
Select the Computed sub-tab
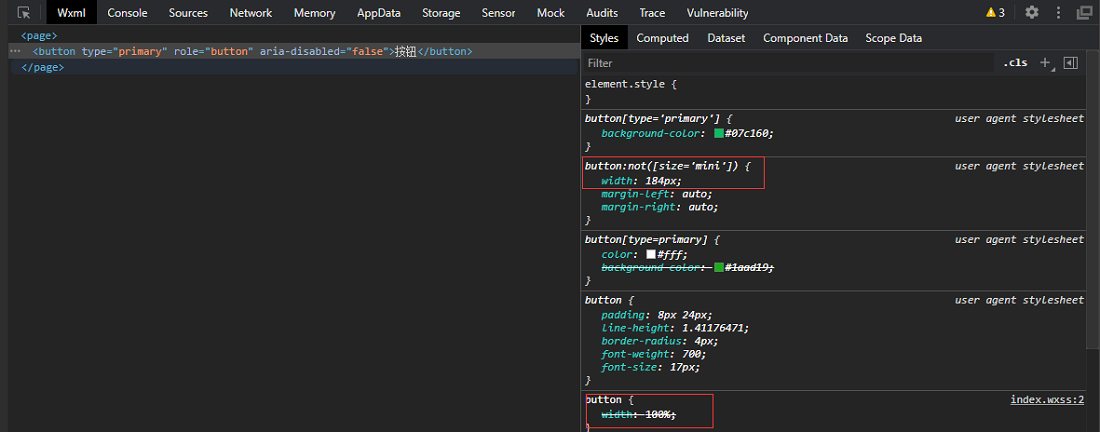662,38
